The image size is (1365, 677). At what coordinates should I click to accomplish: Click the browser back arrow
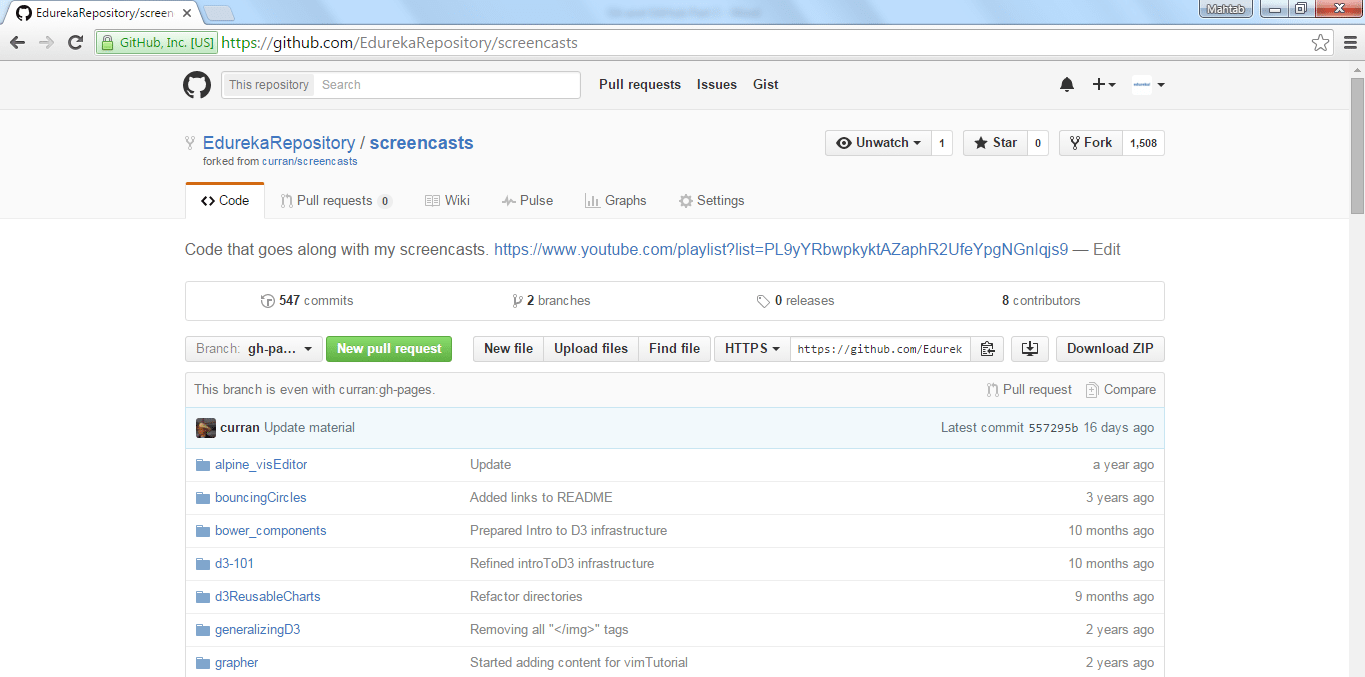point(17,43)
